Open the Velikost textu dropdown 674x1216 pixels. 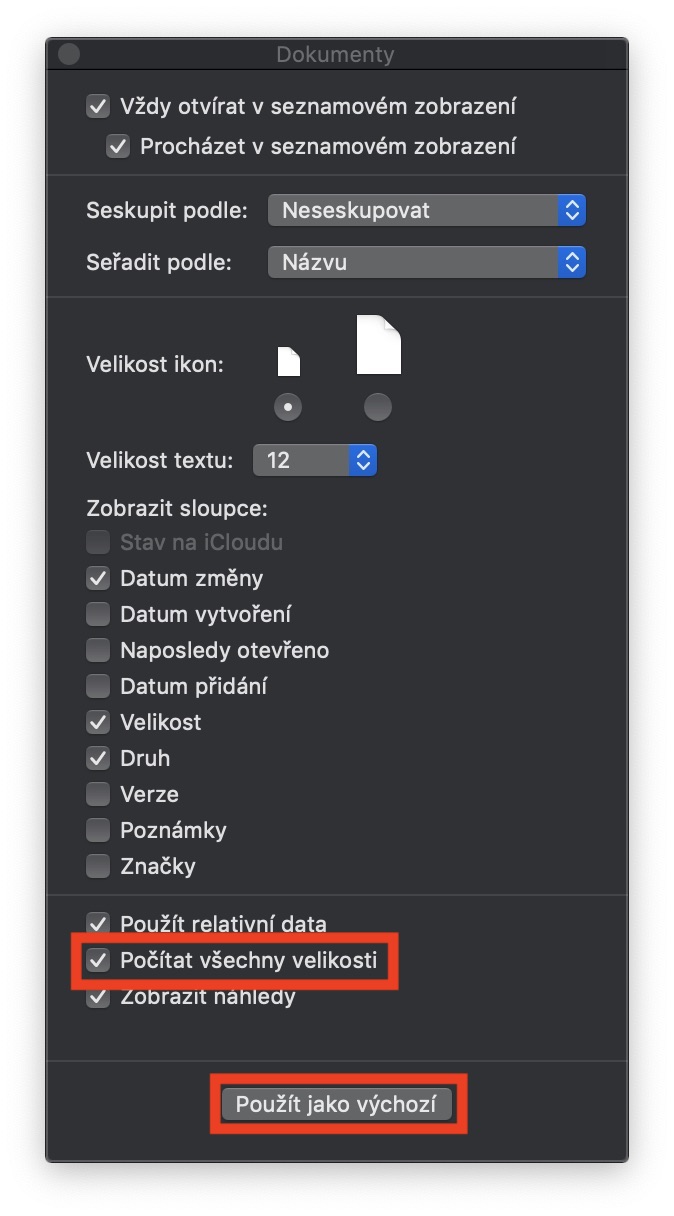(x=315, y=460)
